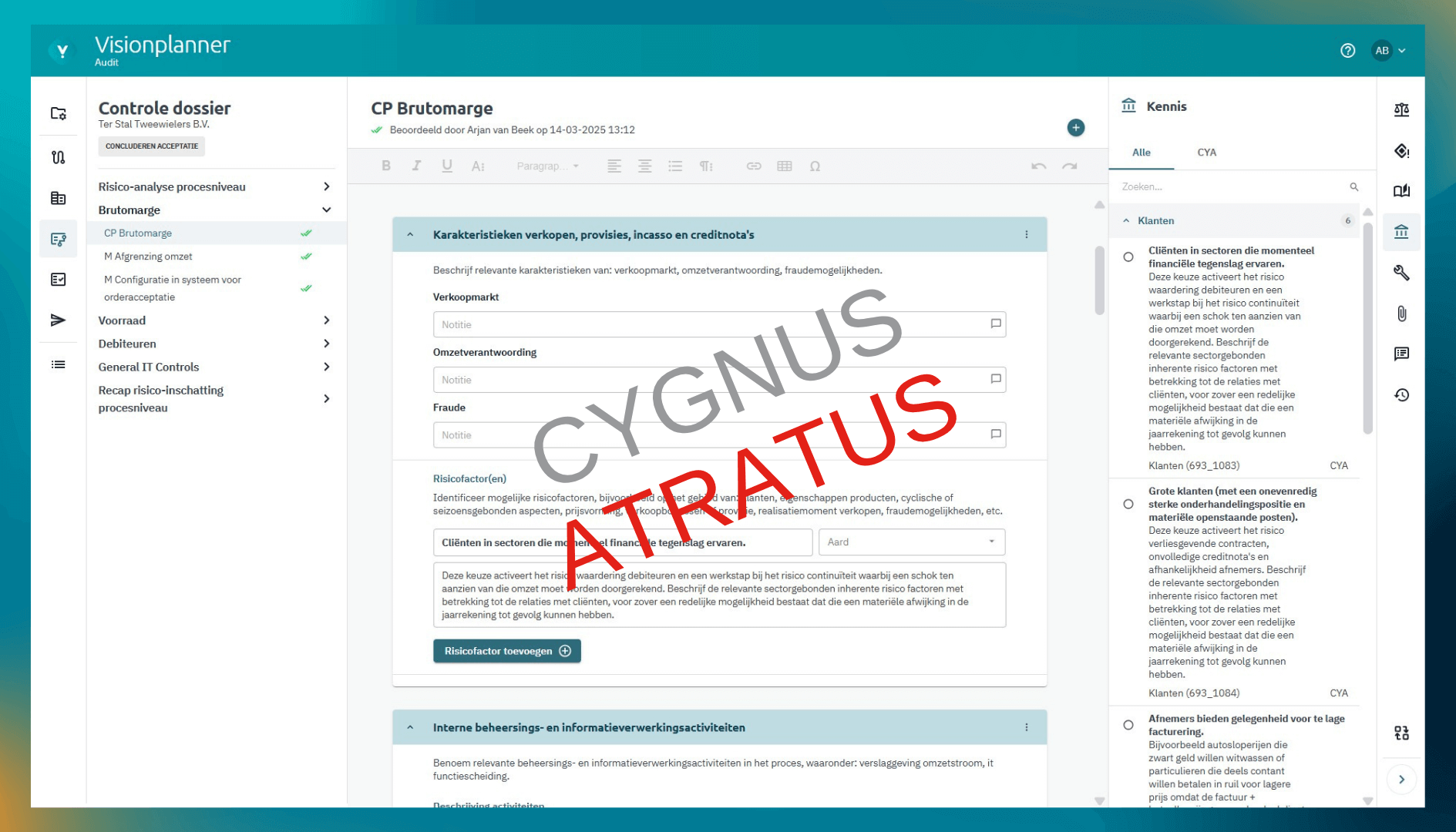This screenshot has width=1456, height=832.
Task: Click the Risicofactor toevoegen button
Action: tap(506, 651)
